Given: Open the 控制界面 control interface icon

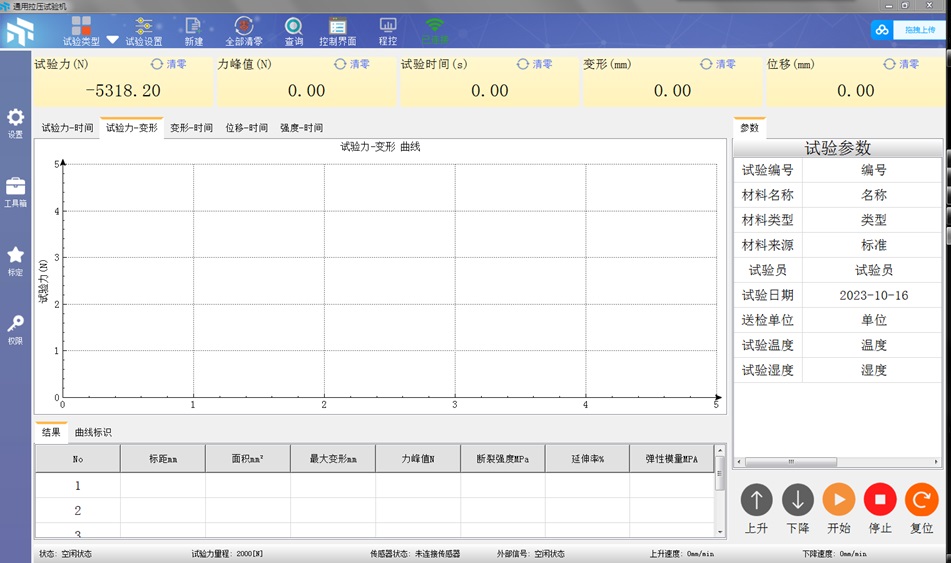Looking at the screenshot, I should (338, 31).
